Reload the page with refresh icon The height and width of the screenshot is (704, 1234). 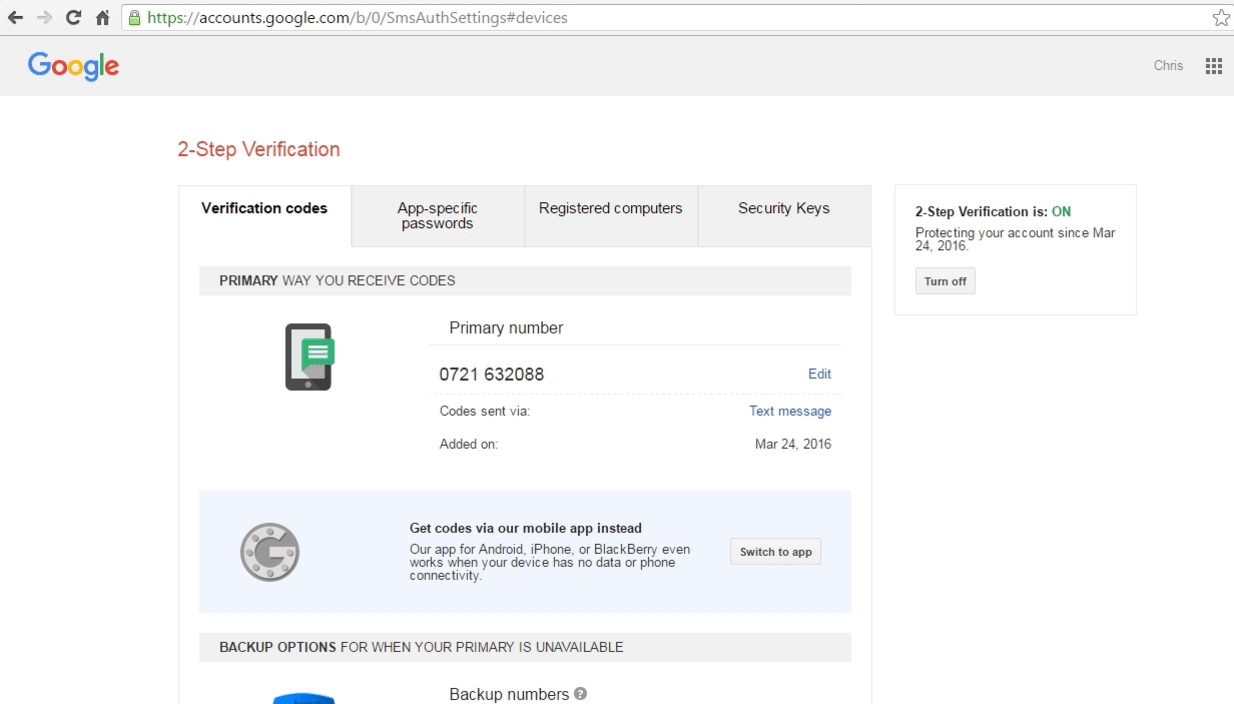(73, 18)
